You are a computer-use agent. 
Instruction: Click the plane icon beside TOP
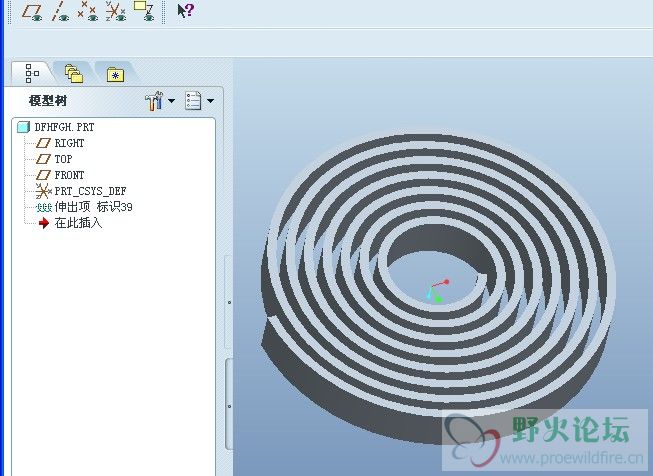43,159
